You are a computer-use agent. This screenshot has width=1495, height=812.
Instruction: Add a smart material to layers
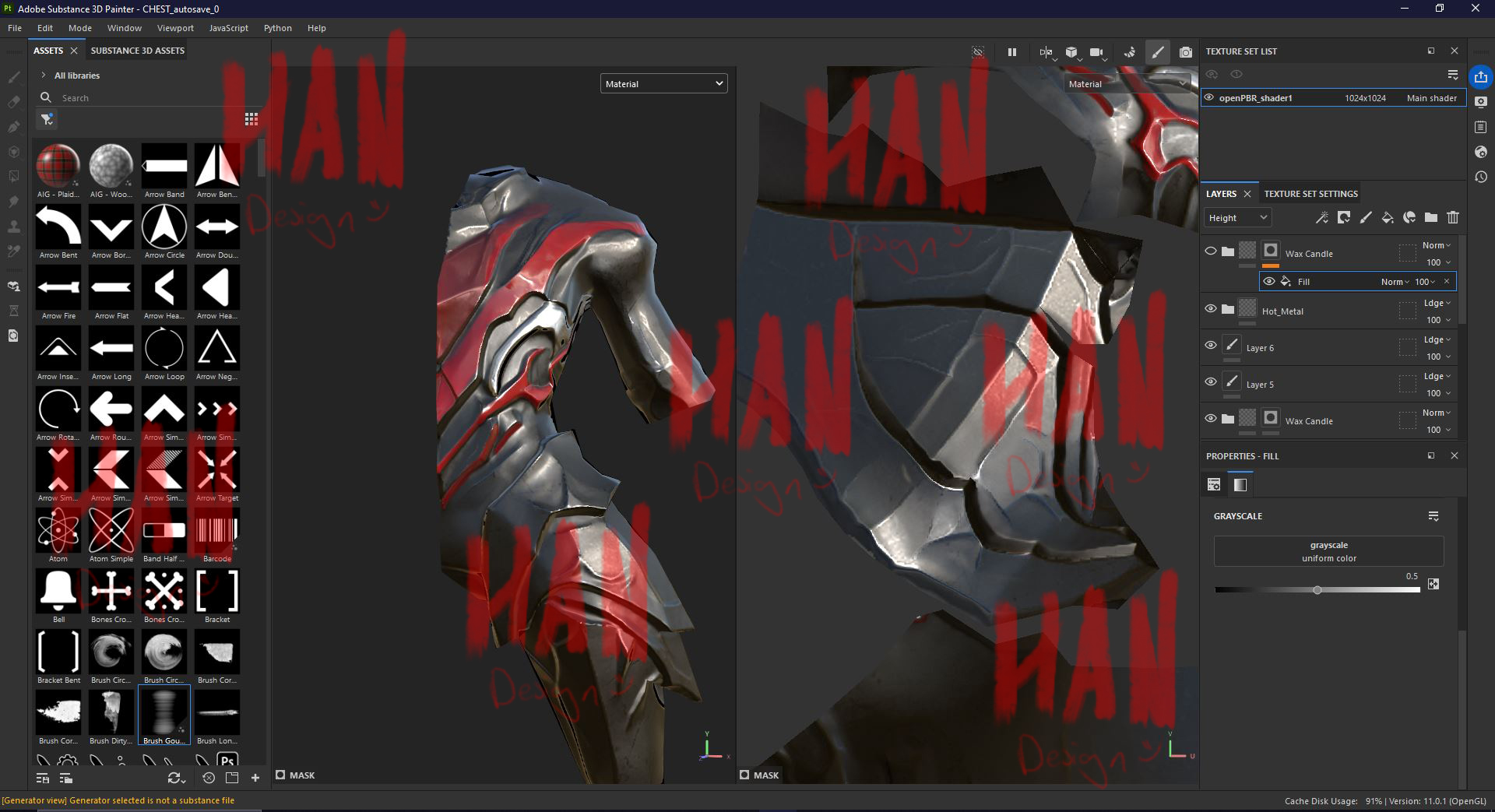click(1409, 218)
